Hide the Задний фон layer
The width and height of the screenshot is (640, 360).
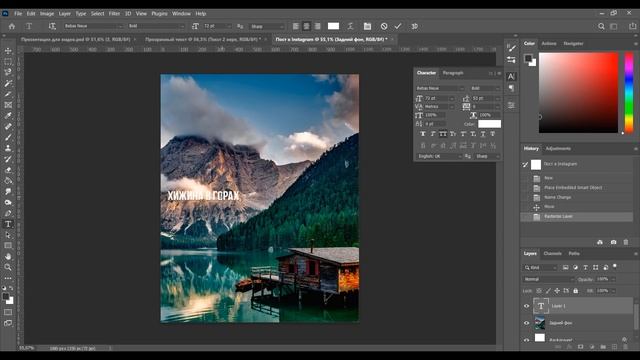tap(527, 323)
